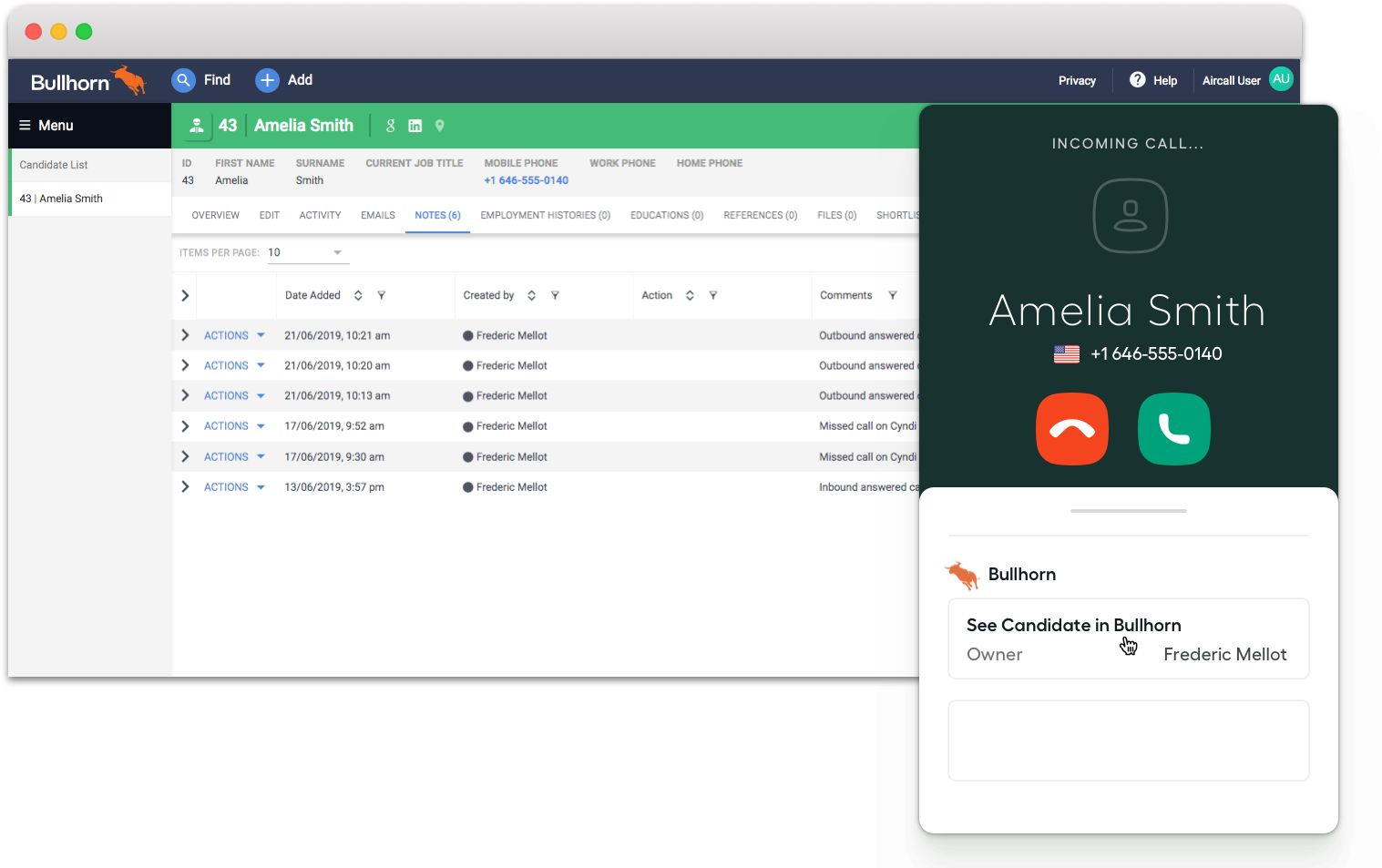Screen dimensions: 1382x868
Task: Click the macOS green maximize window button
Action: pyautogui.click(x=84, y=32)
